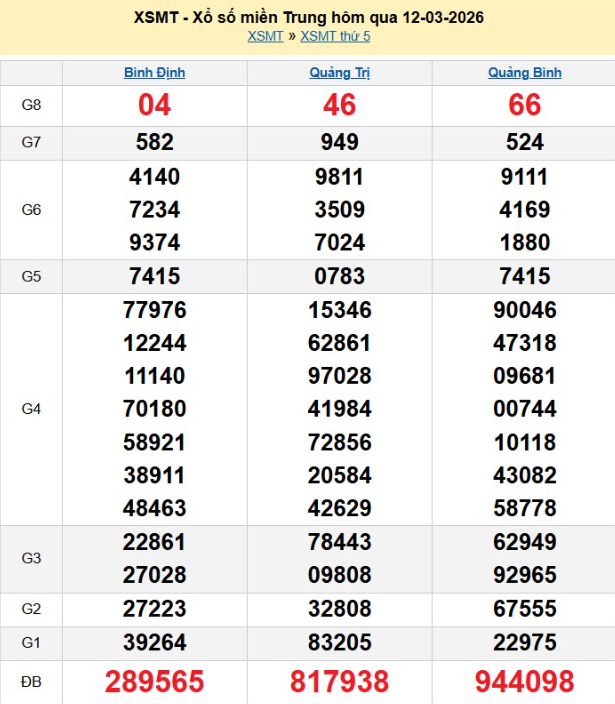Click Bình Định G1 number 39264
The width and height of the screenshot is (615, 704).
(x=154, y=641)
